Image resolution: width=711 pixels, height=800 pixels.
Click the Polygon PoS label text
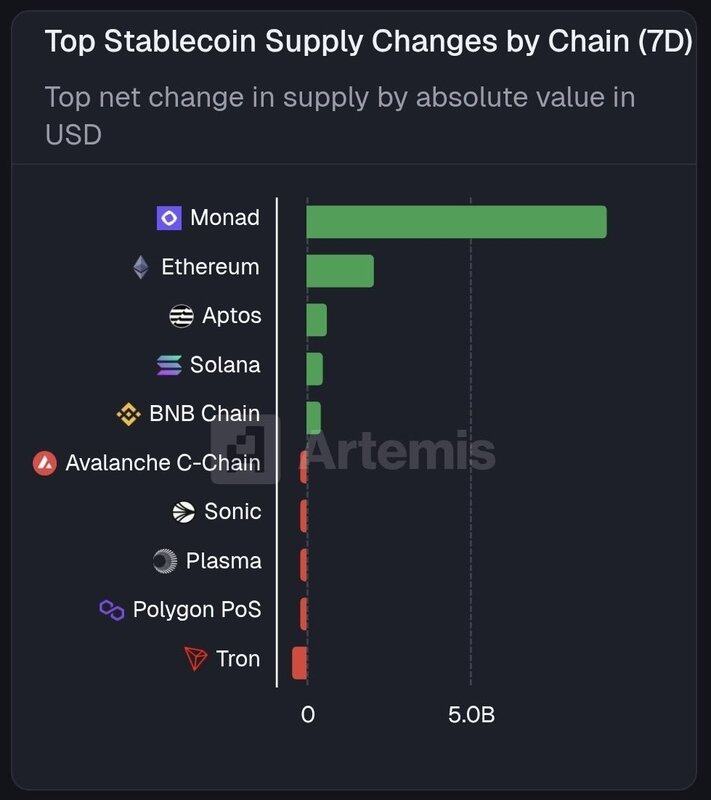point(197,610)
